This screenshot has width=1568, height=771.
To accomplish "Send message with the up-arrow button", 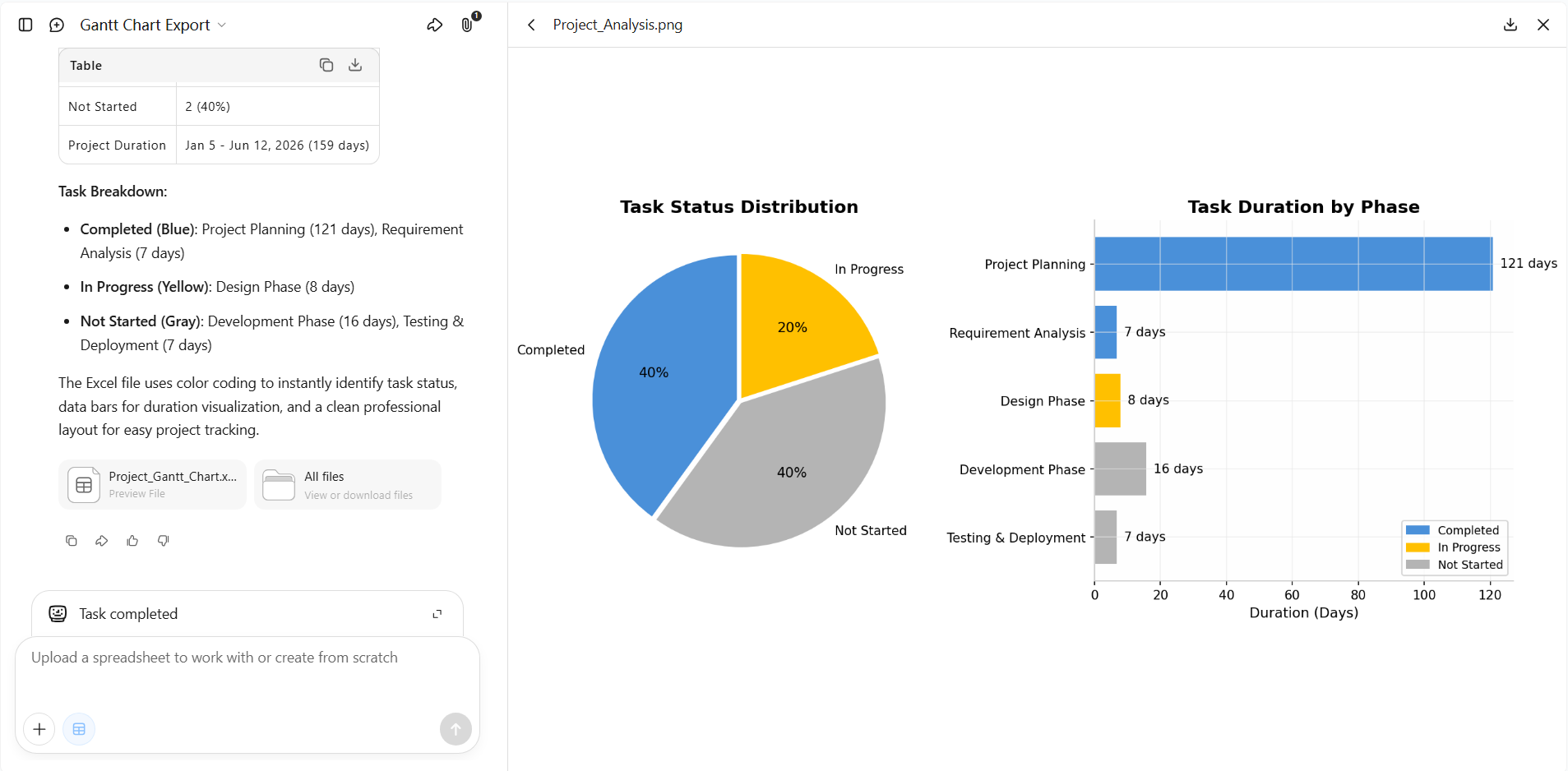I will click(456, 729).
